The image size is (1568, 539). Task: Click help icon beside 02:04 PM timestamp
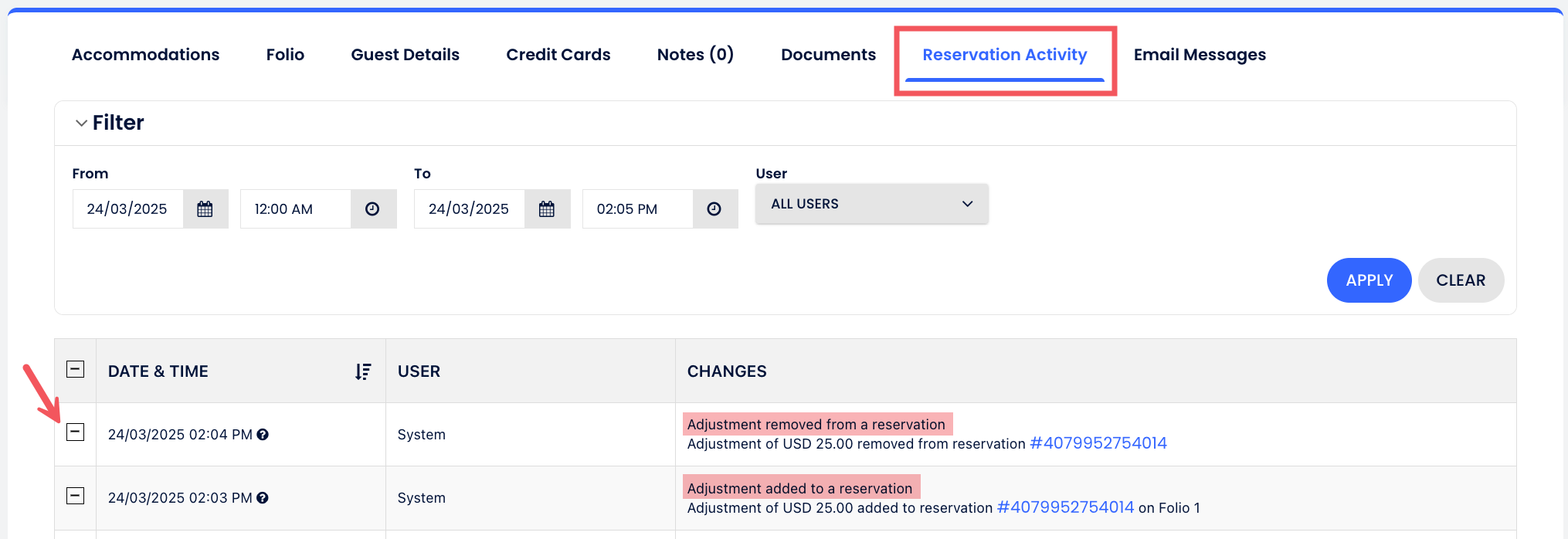pyautogui.click(x=263, y=435)
